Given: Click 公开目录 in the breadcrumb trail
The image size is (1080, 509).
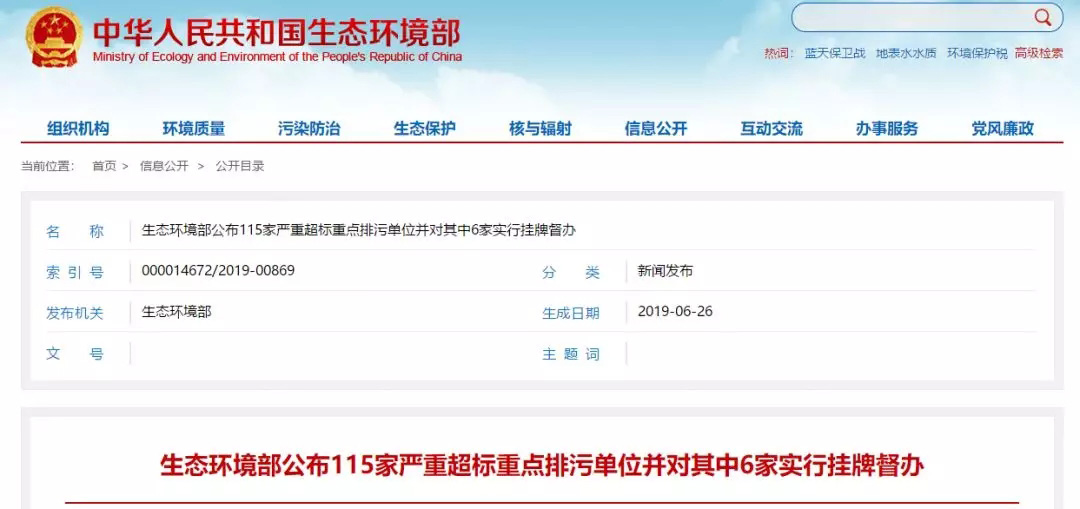Looking at the screenshot, I should (x=240, y=166).
